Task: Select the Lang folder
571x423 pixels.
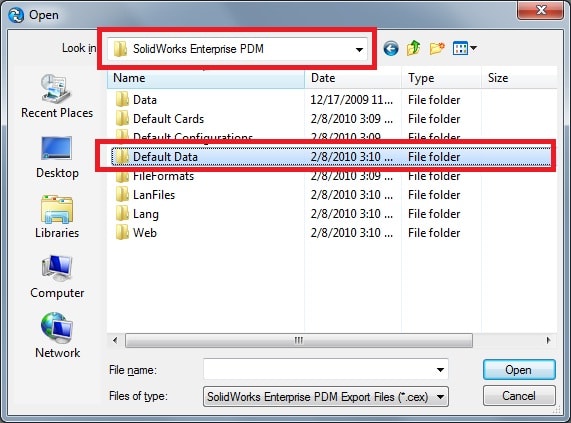Action: pyautogui.click(x=146, y=214)
